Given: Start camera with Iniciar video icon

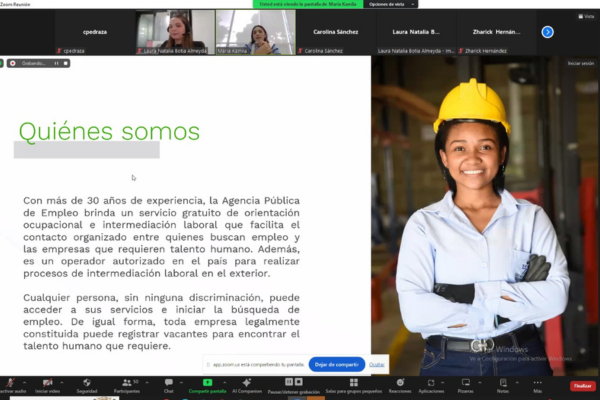Looking at the screenshot, I should point(47,385).
